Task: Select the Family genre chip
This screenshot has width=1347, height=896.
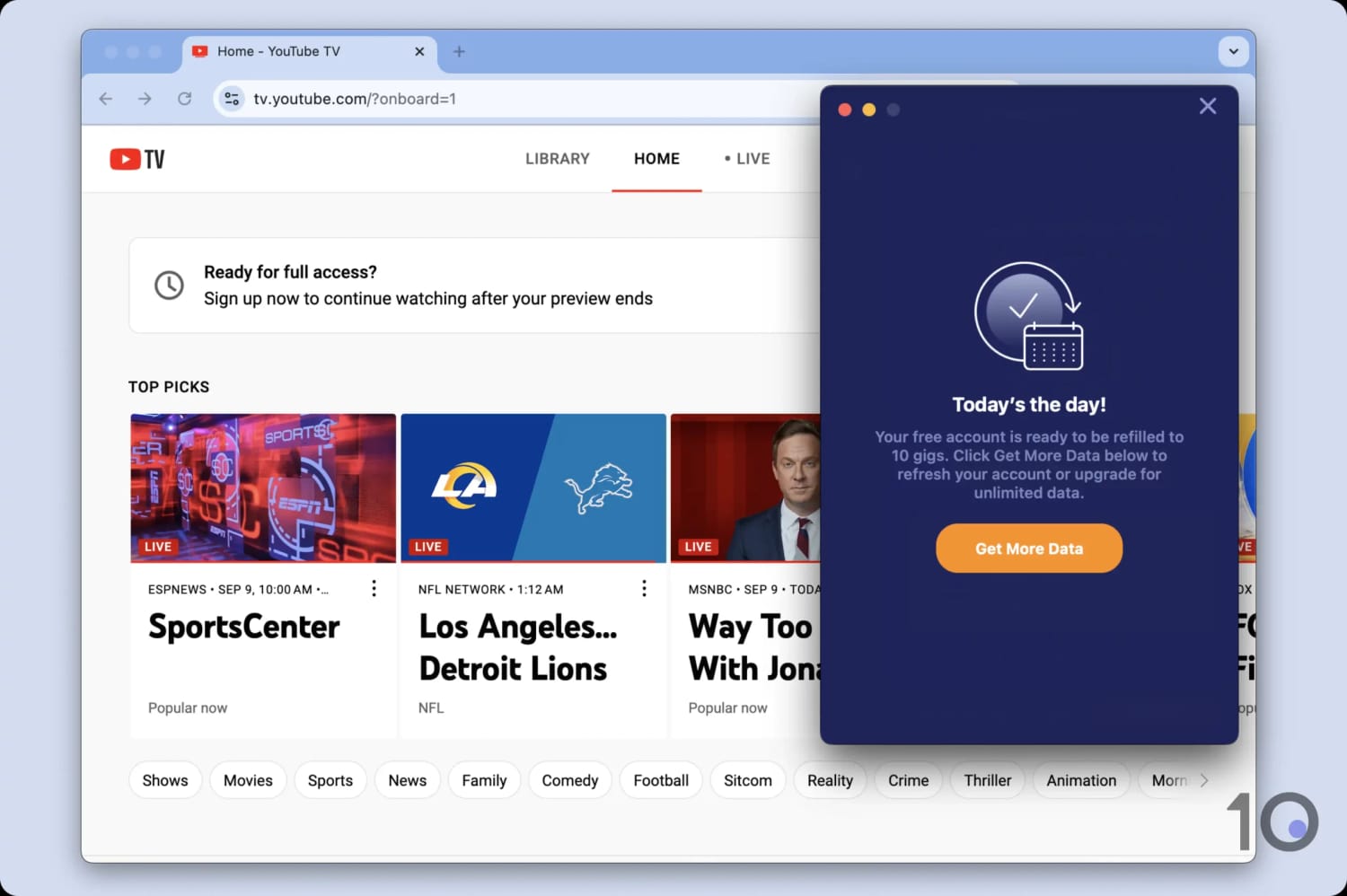Action: [484, 780]
